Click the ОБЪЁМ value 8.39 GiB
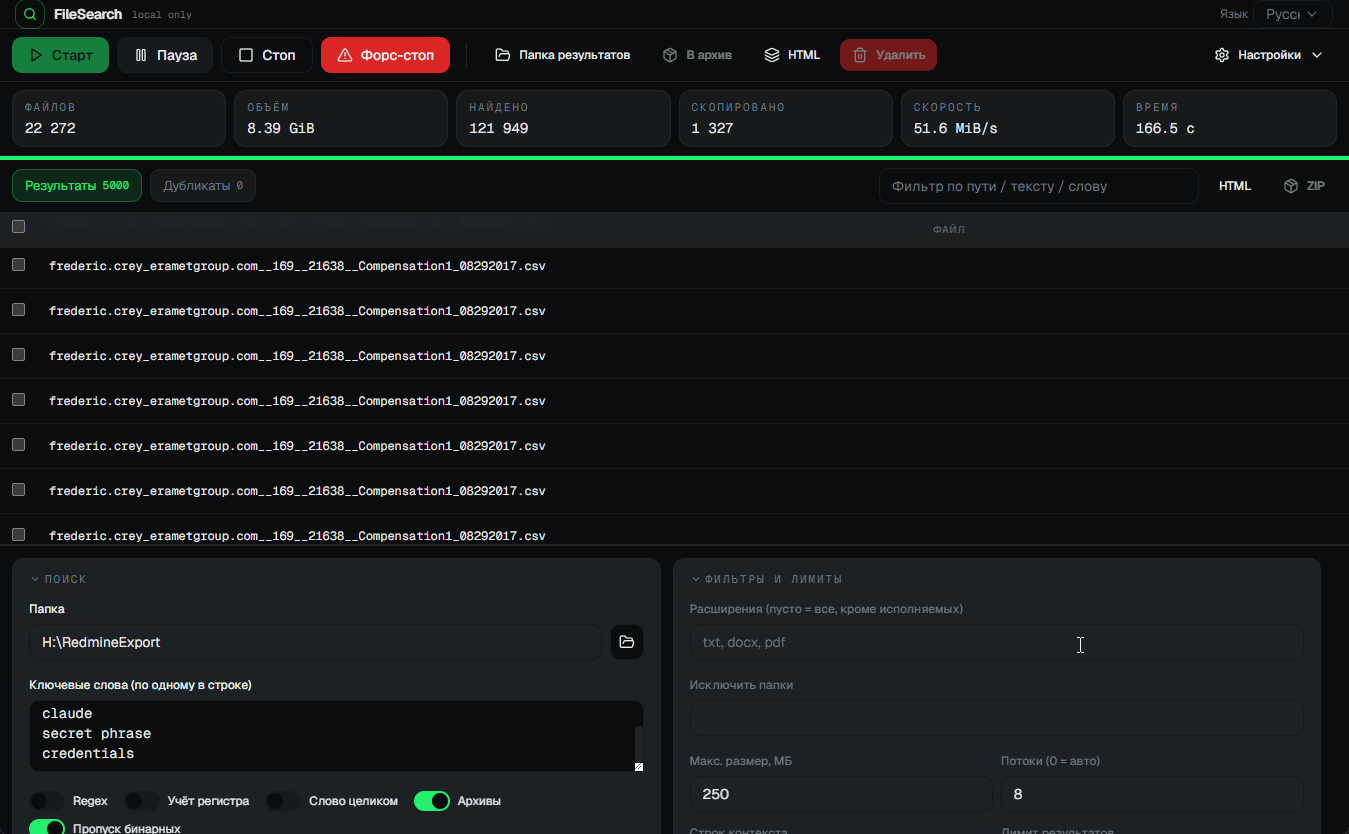This screenshot has height=834, width=1349. [x=281, y=129]
